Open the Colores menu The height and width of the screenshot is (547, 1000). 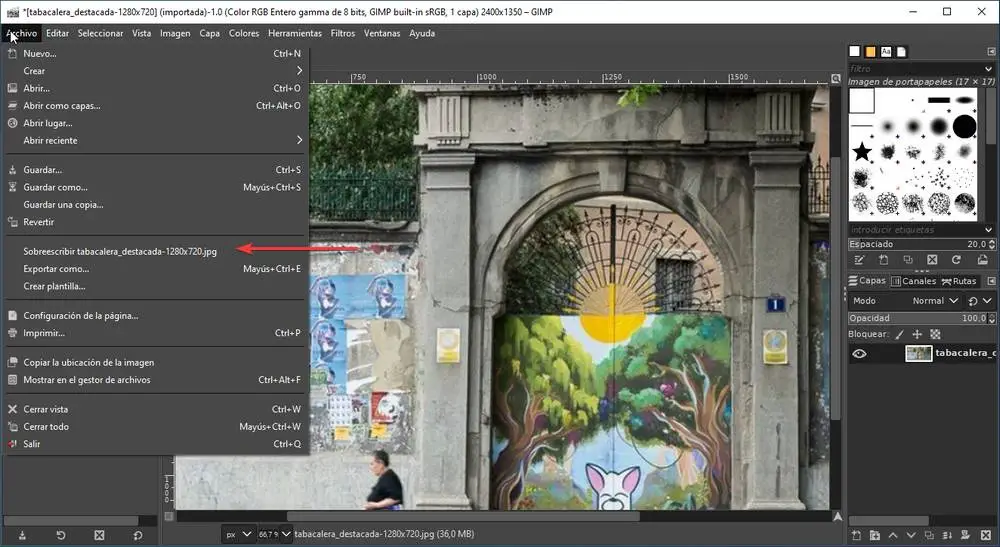[x=244, y=33]
